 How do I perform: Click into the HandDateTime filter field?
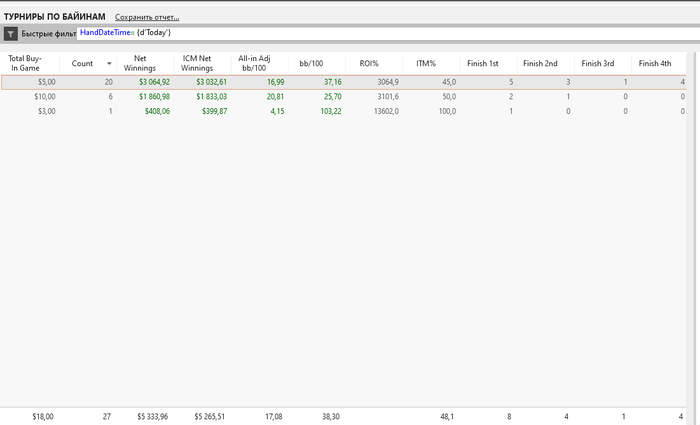tap(388, 33)
